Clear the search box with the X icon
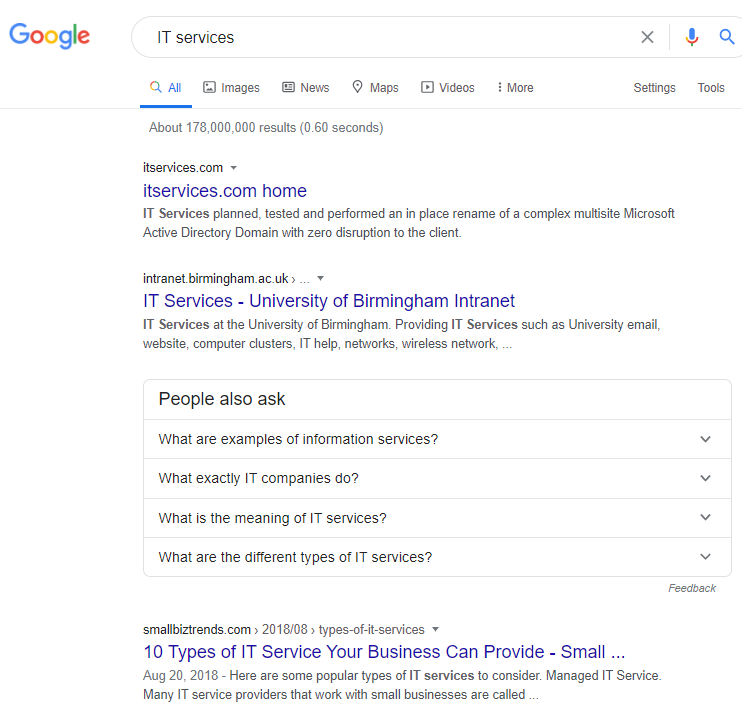This screenshot has height=707, width=747. 647,37
